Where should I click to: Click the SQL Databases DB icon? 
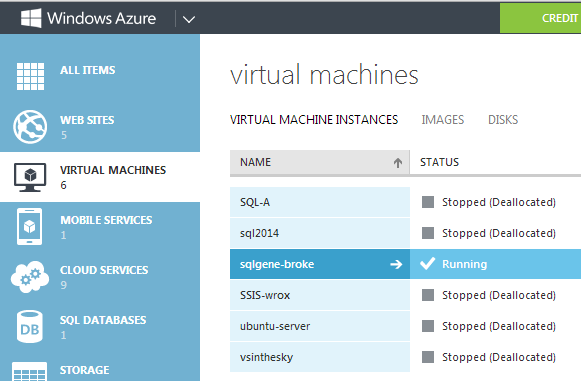click(x=30, y=327)
